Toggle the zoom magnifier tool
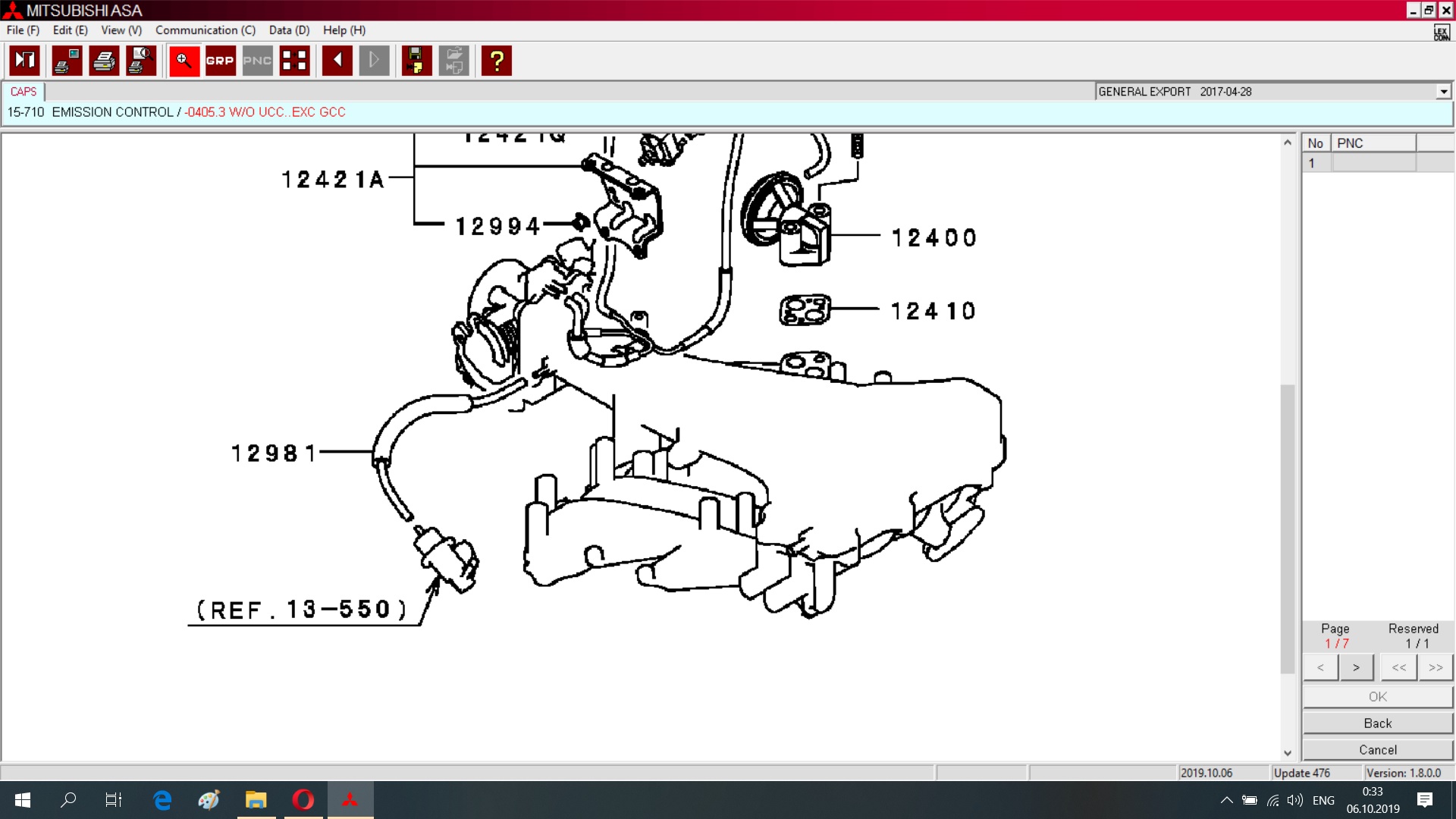 [x=184, y=61]
